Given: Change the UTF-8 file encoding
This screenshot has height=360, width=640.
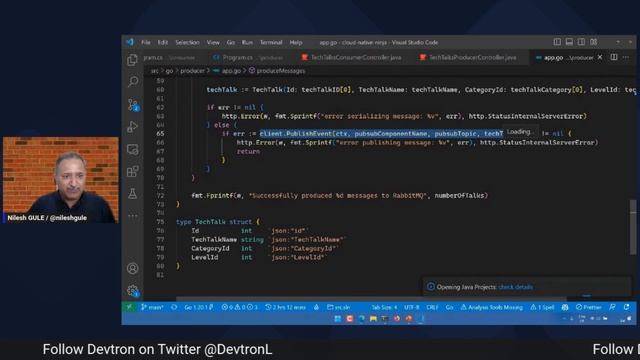Looking at the screenshot, I should click(x=411, y=307).
